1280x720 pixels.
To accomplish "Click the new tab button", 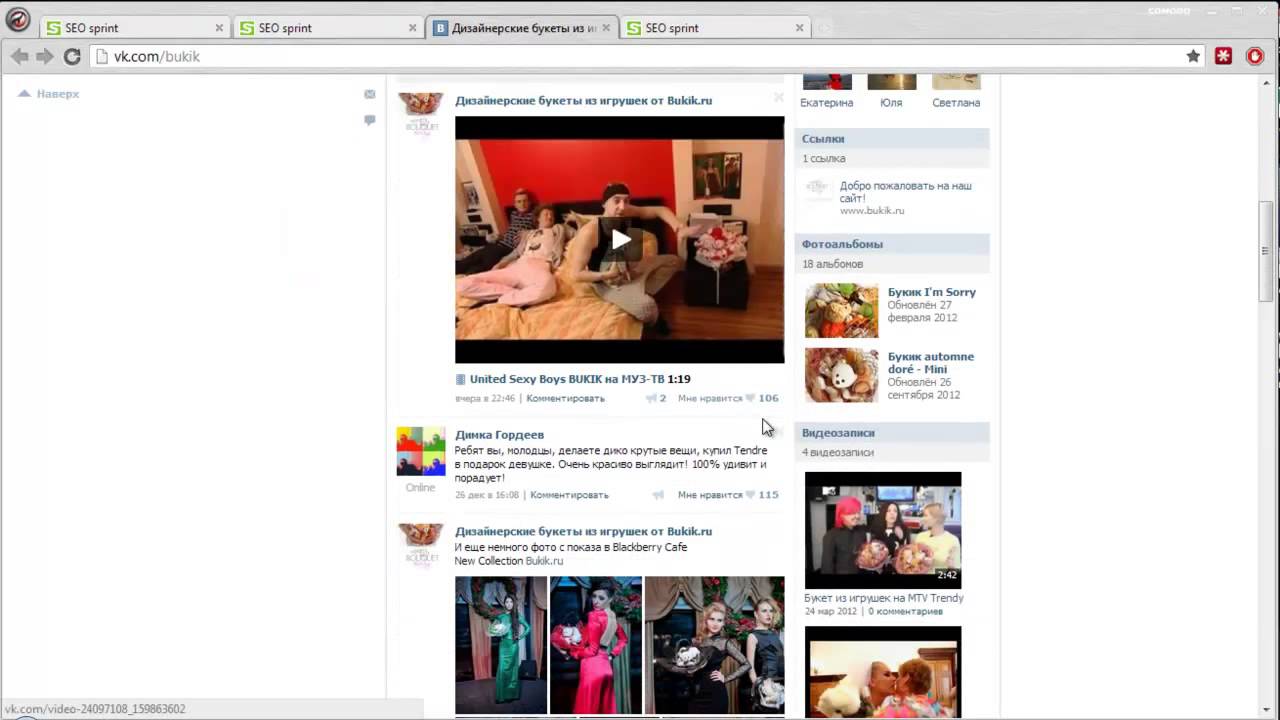I will (x=826, y=29).
